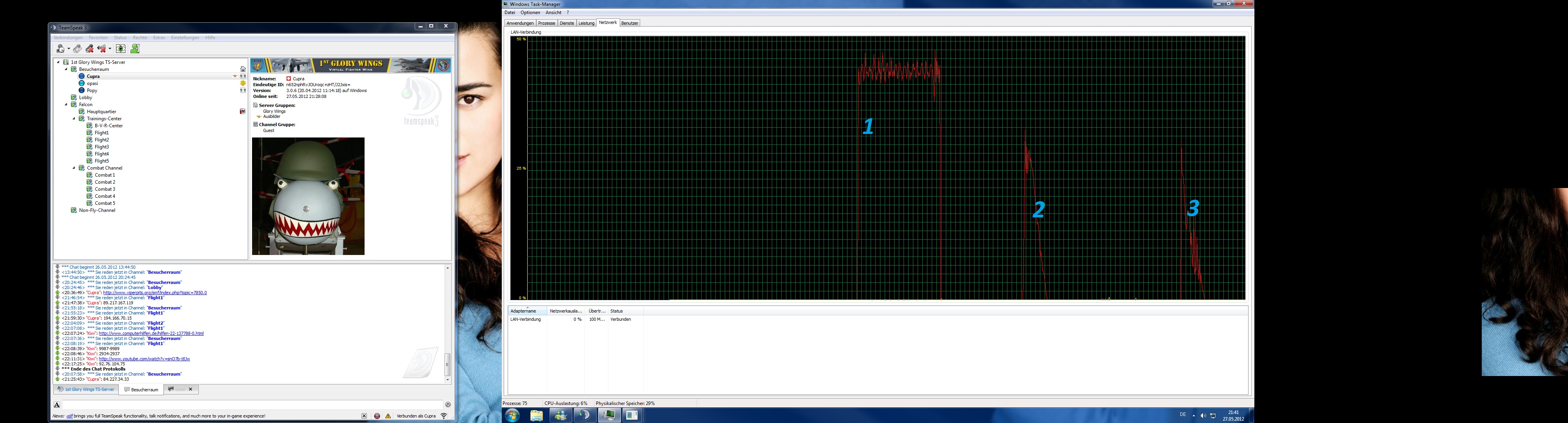This screenshot has width=1568, height=423.
Task: Open the dropdown arrow beside the mute icon
Action: [x=110, y=49]
